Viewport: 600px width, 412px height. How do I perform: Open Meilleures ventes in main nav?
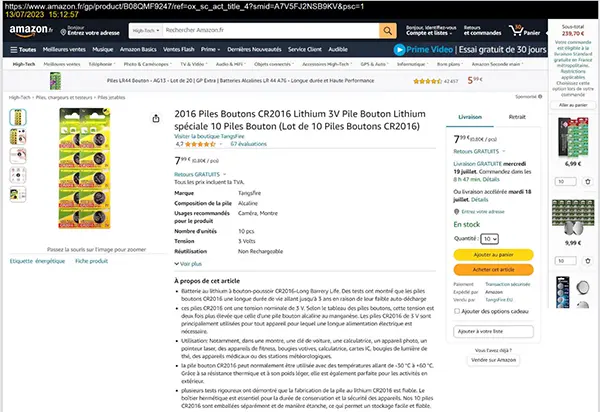[x=64, y=50]
